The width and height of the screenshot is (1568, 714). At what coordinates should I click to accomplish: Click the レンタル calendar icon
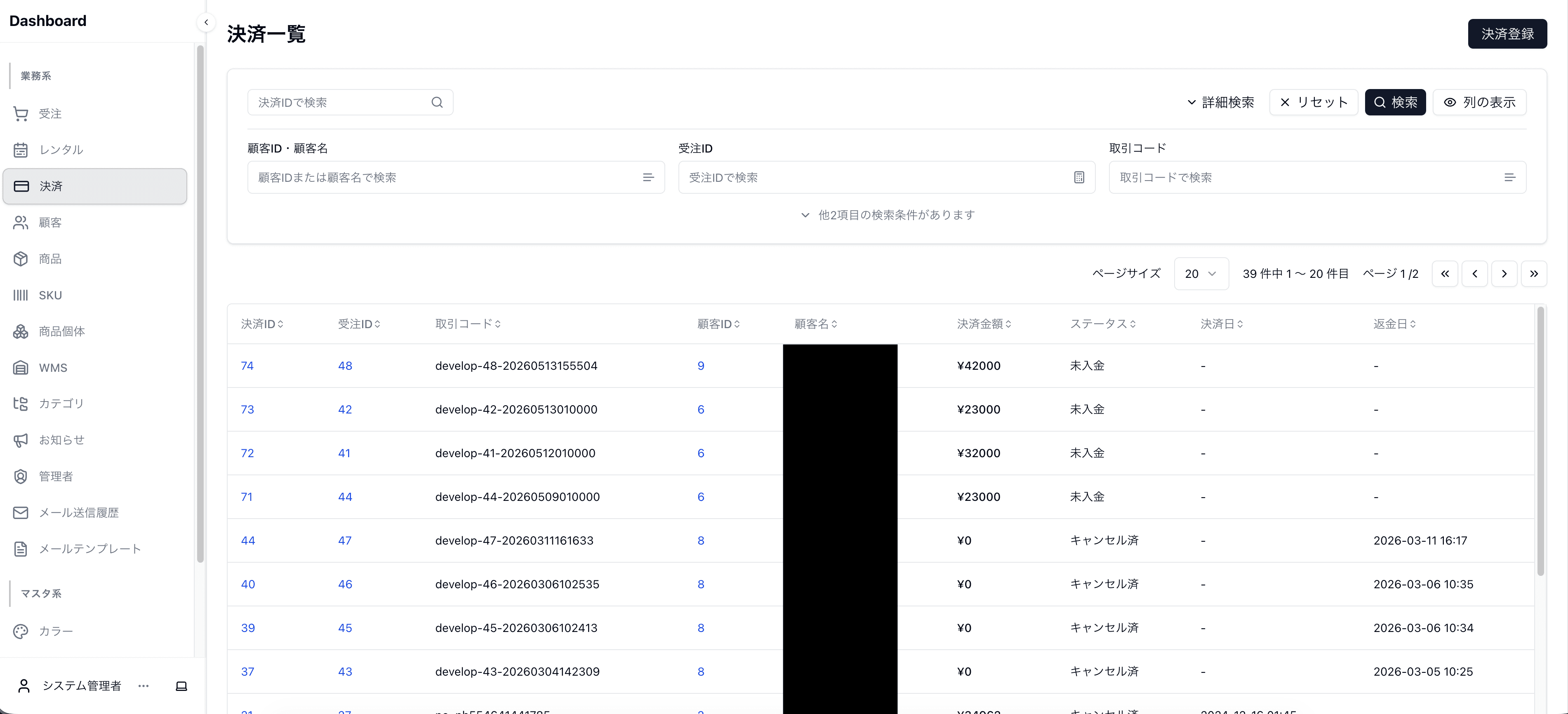[21, 150]
